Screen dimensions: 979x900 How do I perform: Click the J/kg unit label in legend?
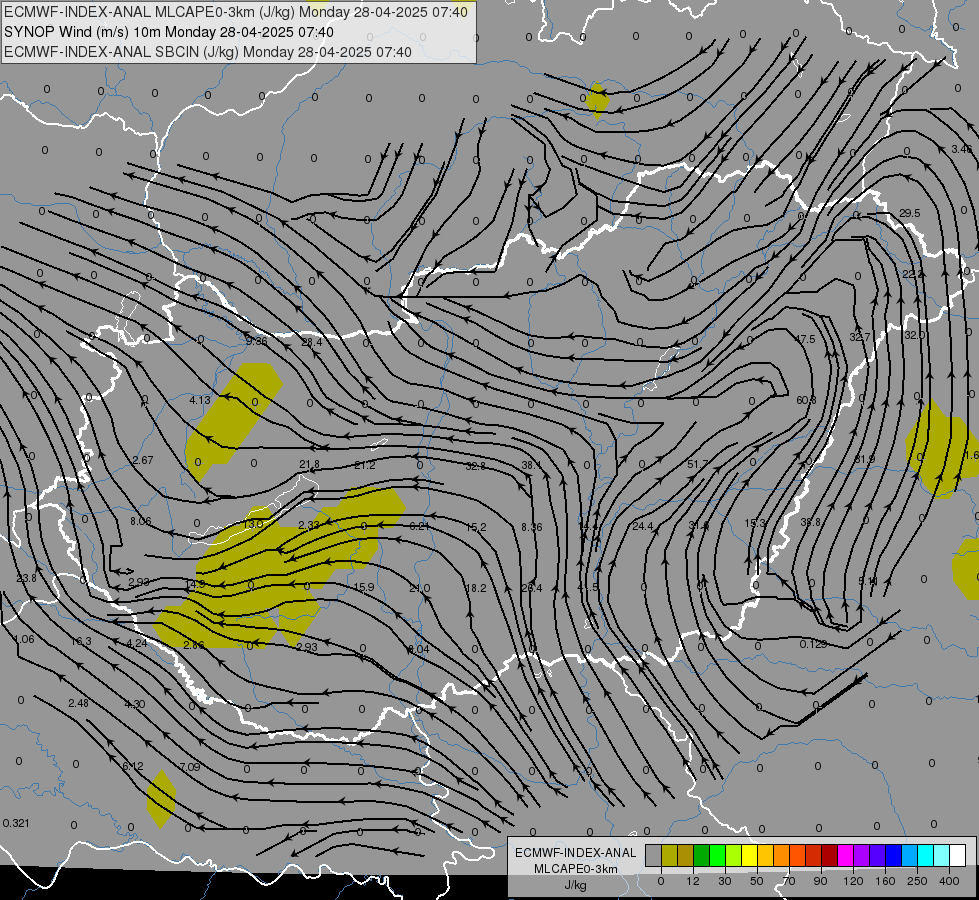coord(575,885)
